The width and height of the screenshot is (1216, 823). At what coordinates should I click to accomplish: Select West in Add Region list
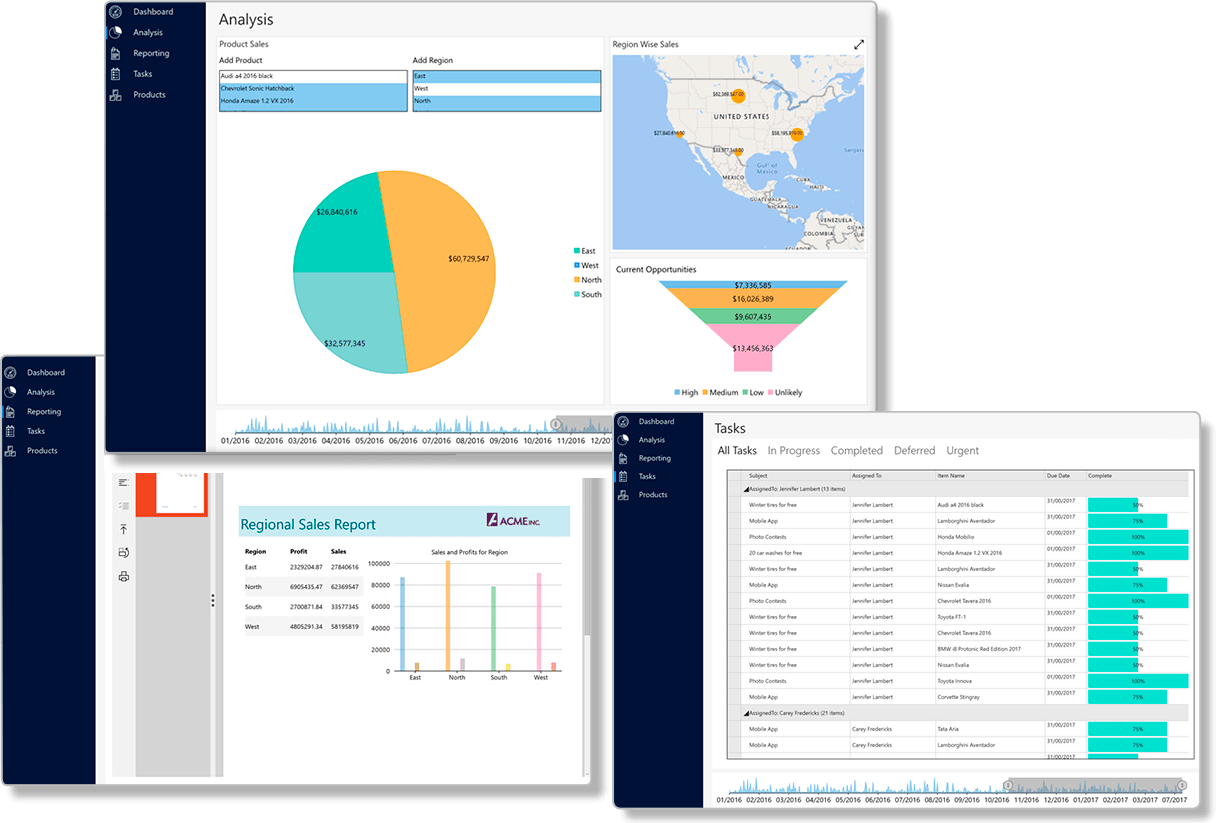[507, 88]
